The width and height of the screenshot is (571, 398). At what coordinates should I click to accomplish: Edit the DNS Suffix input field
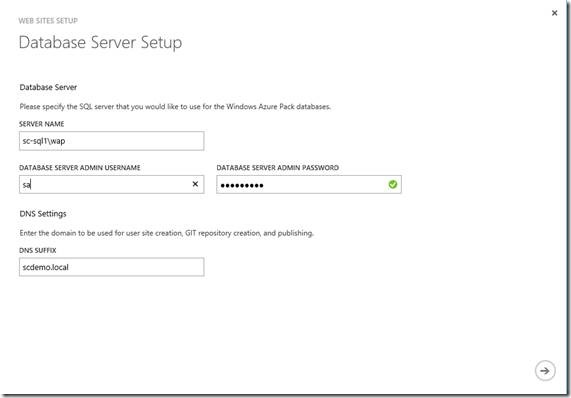(111, 267)
